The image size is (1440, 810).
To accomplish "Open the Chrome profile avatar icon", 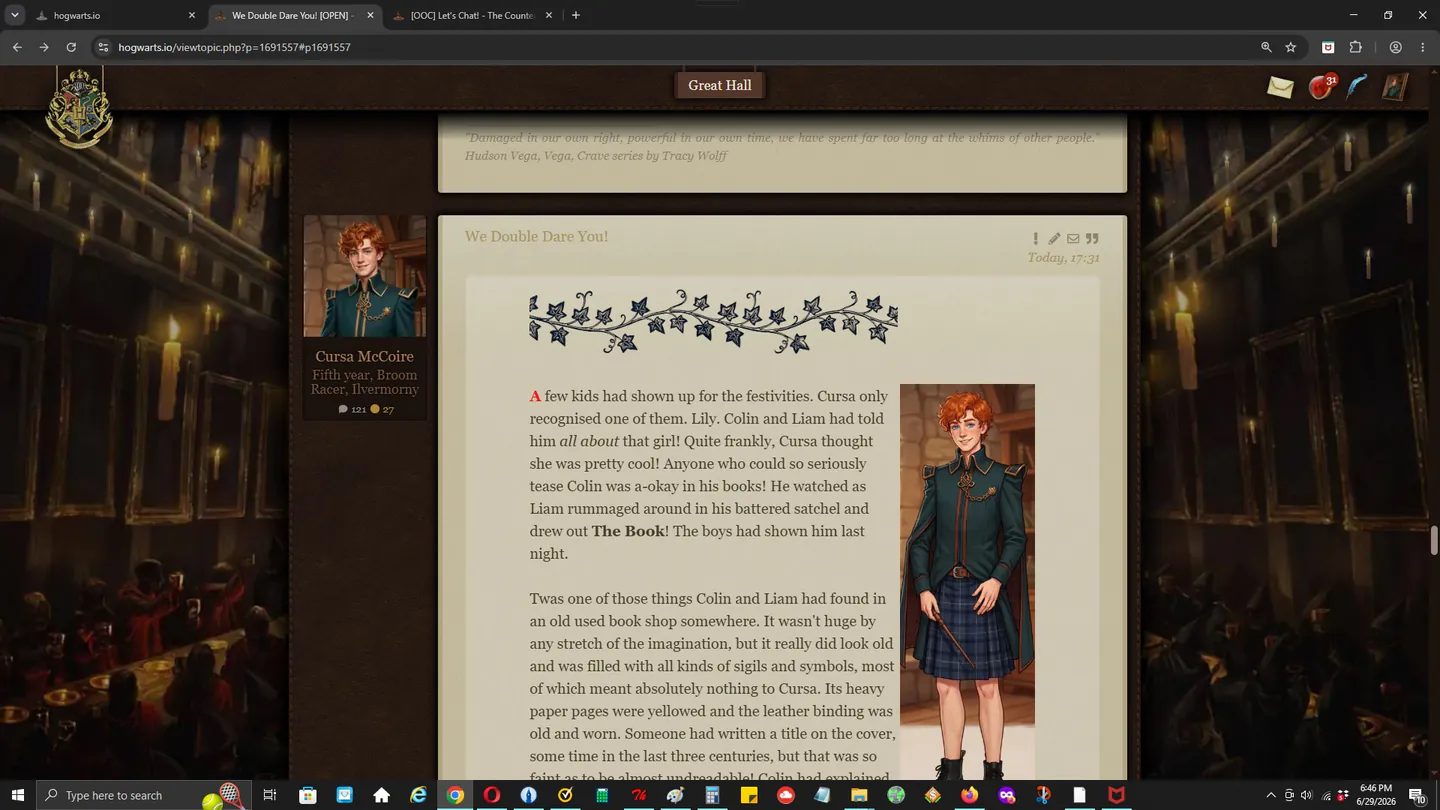I will point(1395,47).
